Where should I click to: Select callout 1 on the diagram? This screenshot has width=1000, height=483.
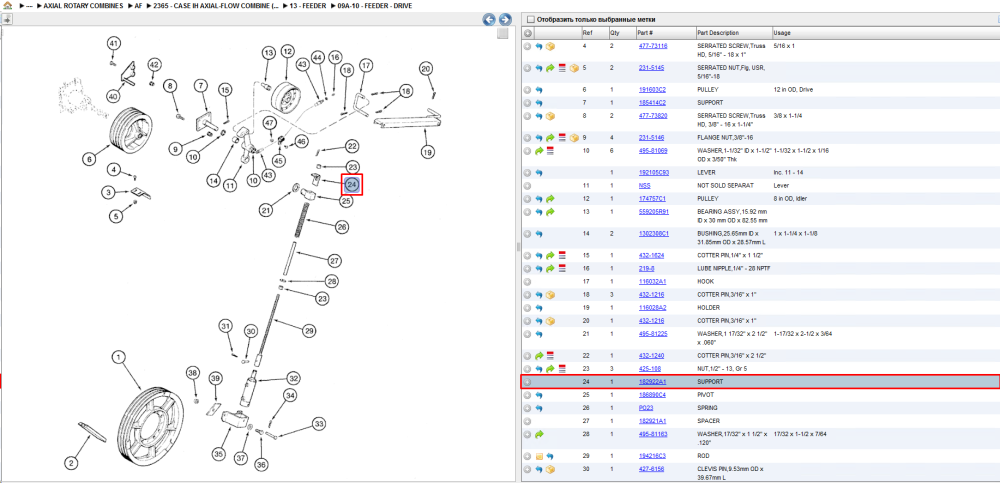[117, 358]
